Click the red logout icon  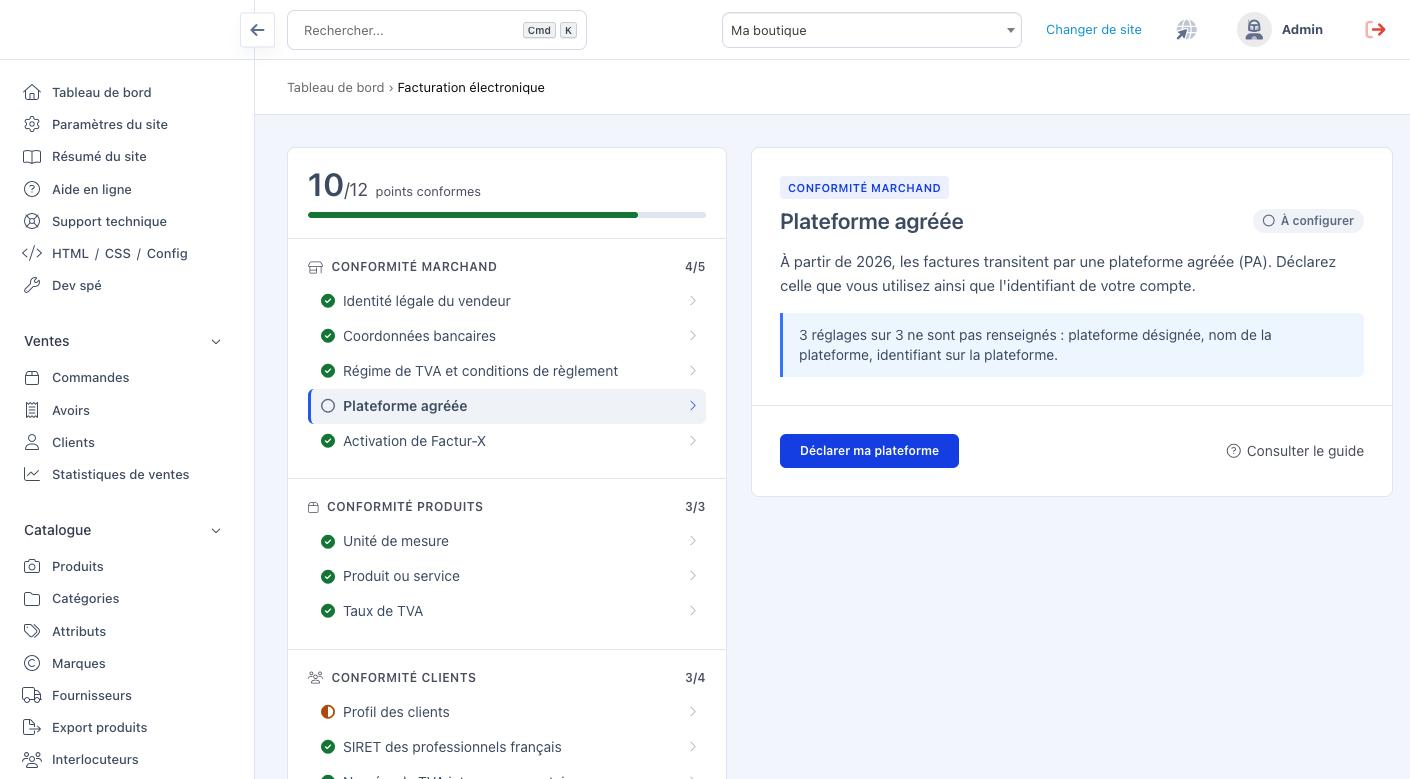1376,30
